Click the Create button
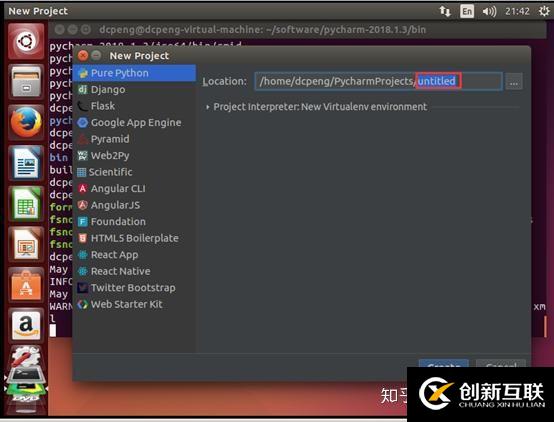The image size is (554, 422). tap(444, 364)
